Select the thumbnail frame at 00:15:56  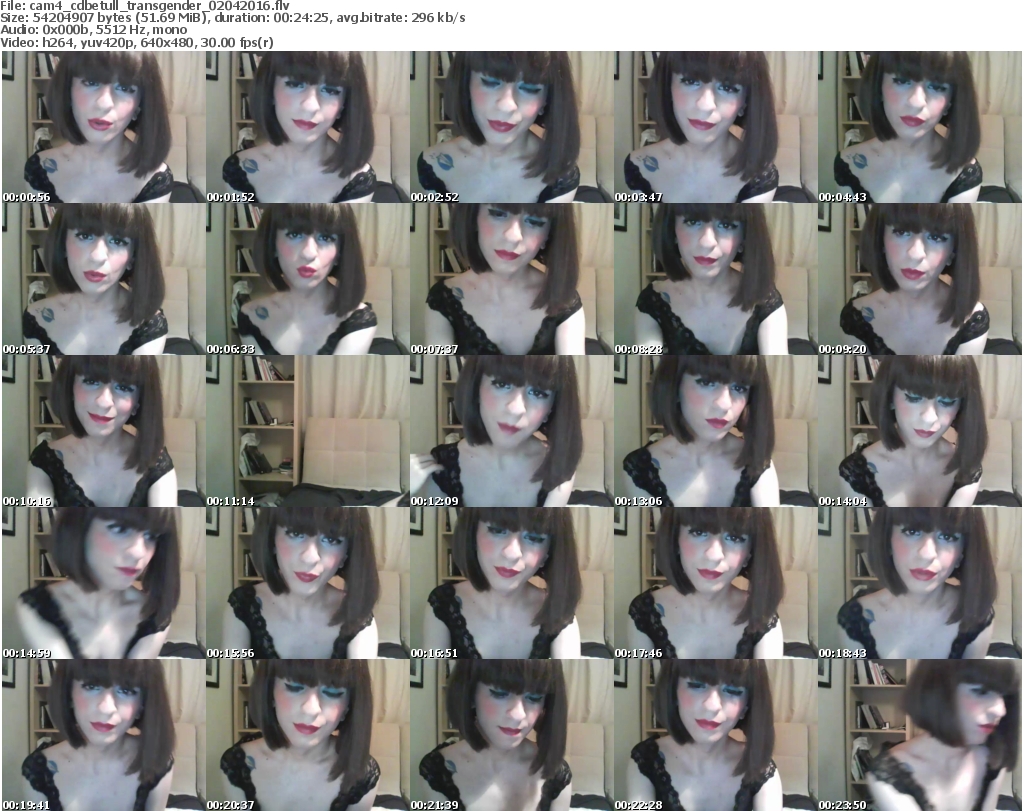pos(308,583)
